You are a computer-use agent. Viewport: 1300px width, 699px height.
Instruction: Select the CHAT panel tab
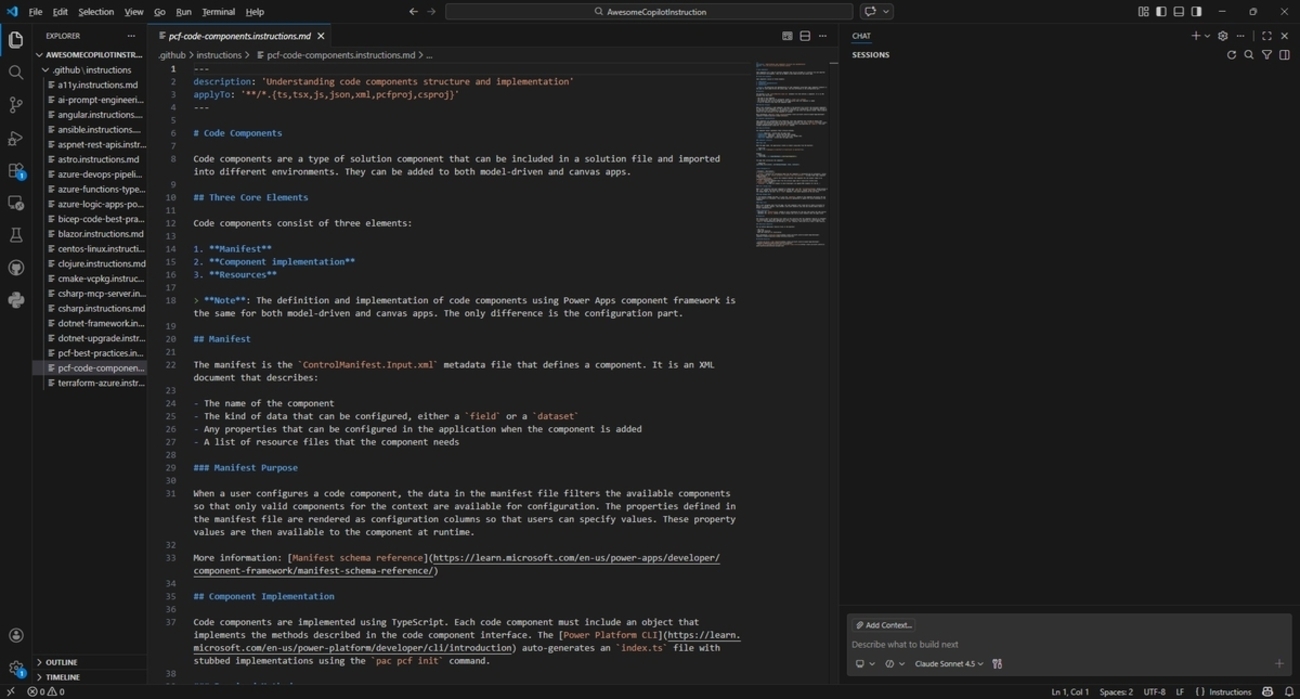[861, 36]
